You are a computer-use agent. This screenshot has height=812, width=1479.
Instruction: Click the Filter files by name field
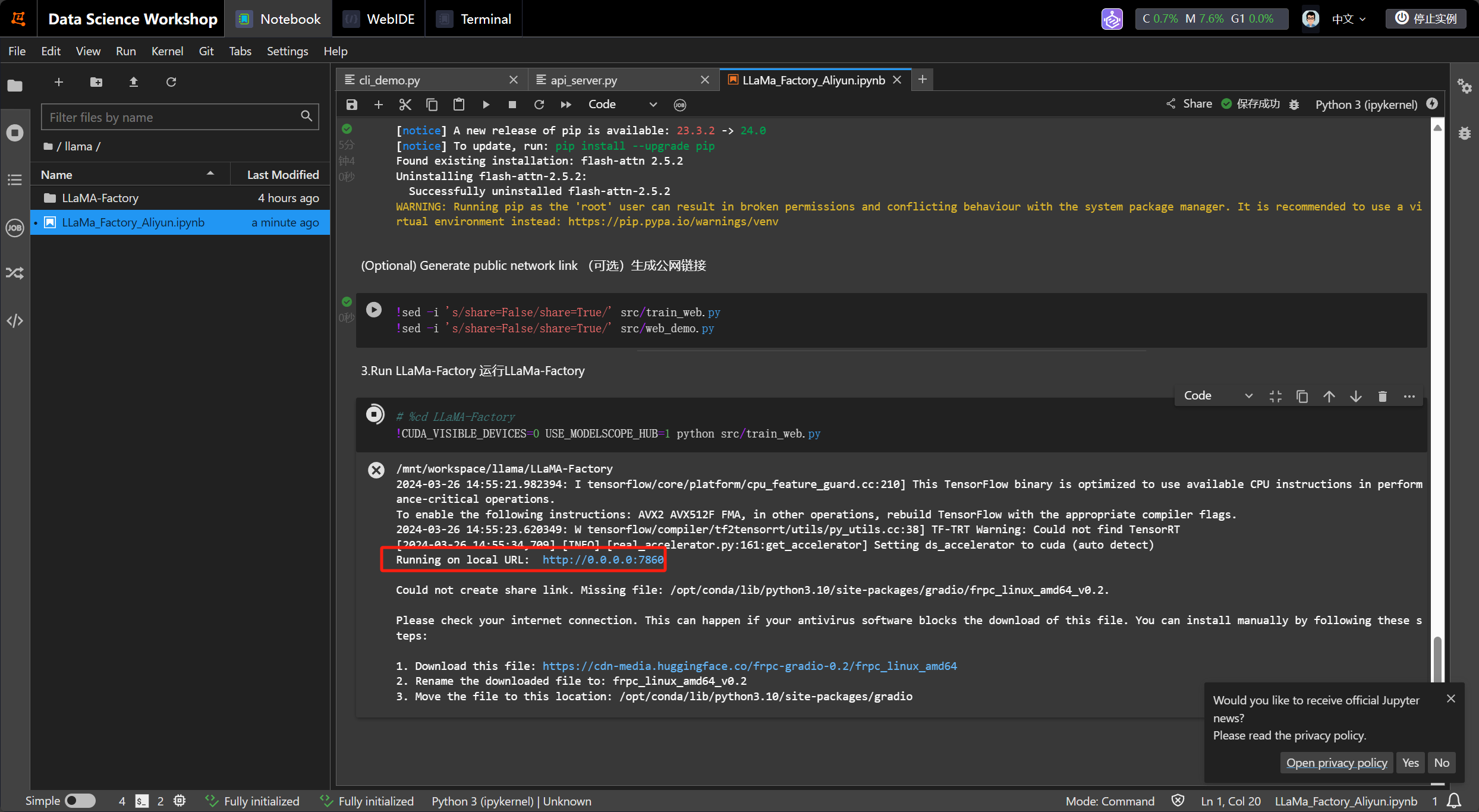180,117
